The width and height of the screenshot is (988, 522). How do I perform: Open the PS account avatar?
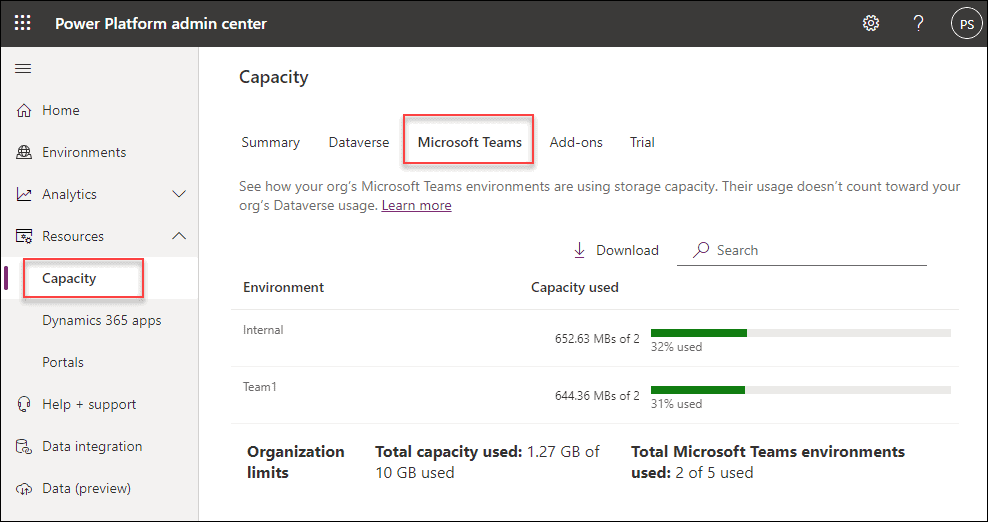click(967, 24)
